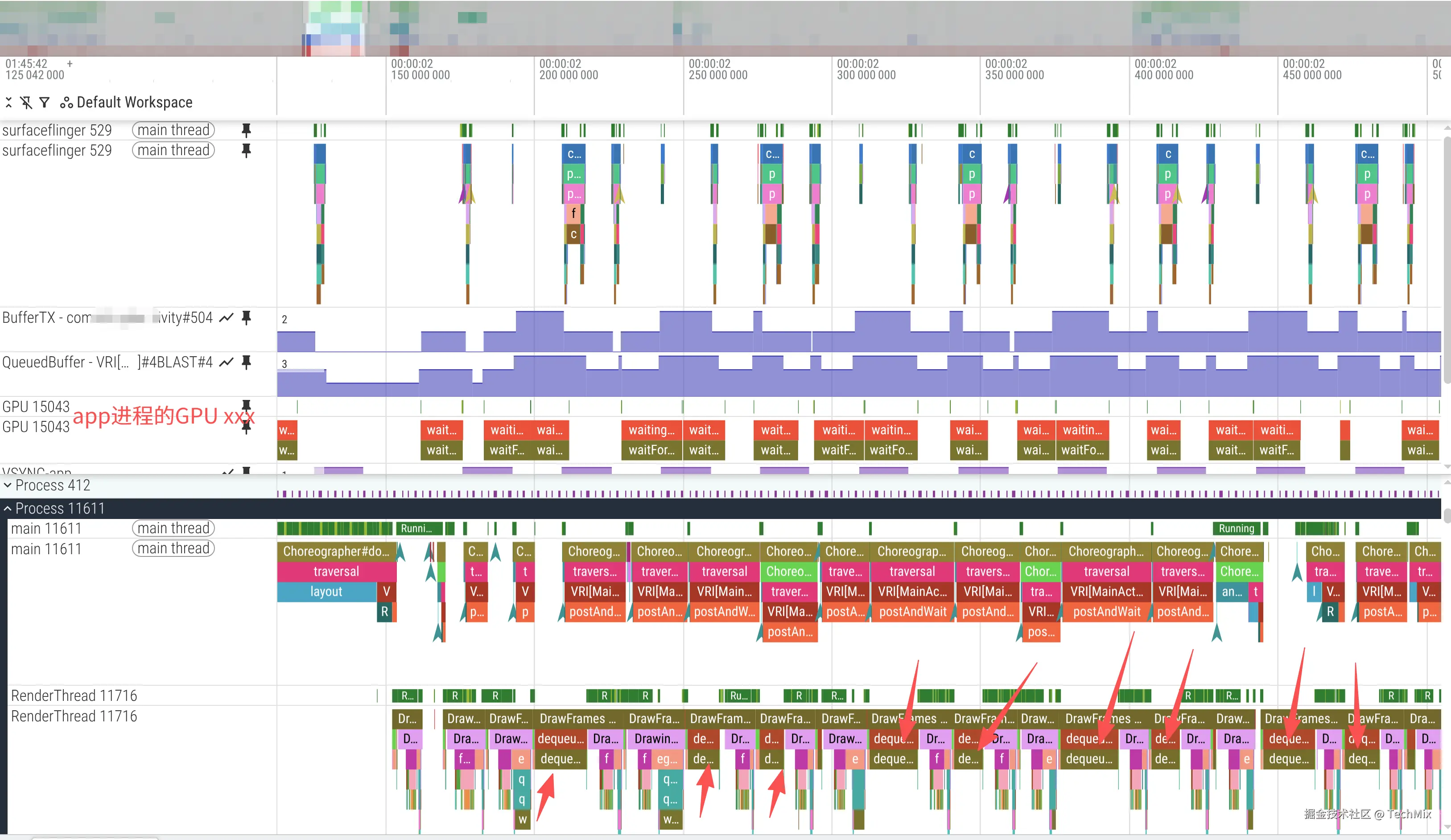Image resolution: width=1451 pixels, height=840 pixels.
Task: Select the VRI[MainAc... slice
Action: (912, 591)
